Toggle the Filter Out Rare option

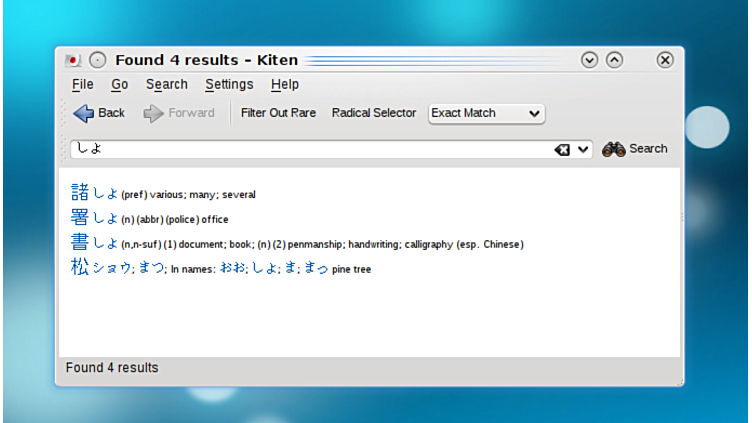(x=278, y=113)
